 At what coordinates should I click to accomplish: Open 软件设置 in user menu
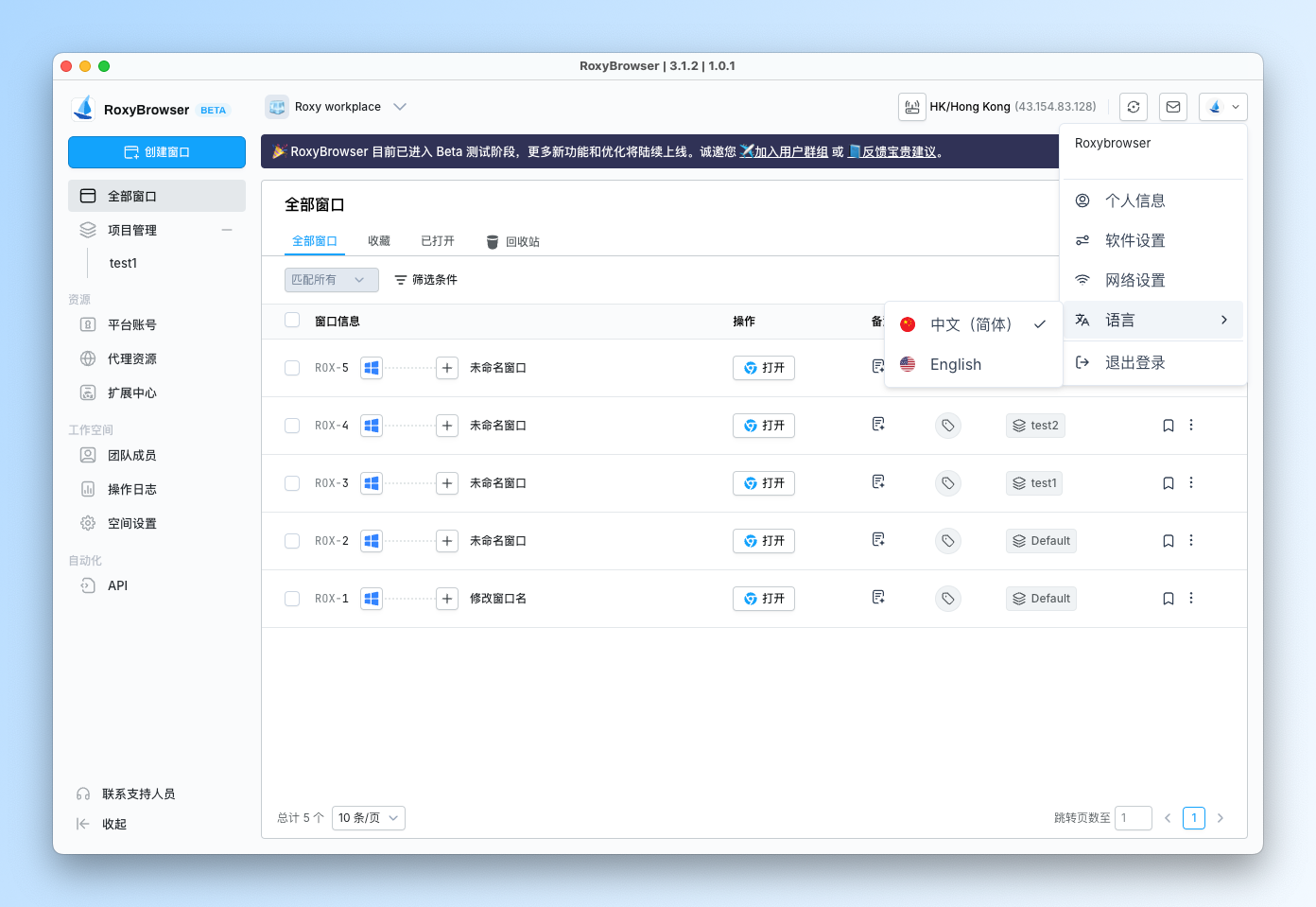[1153, 240]
